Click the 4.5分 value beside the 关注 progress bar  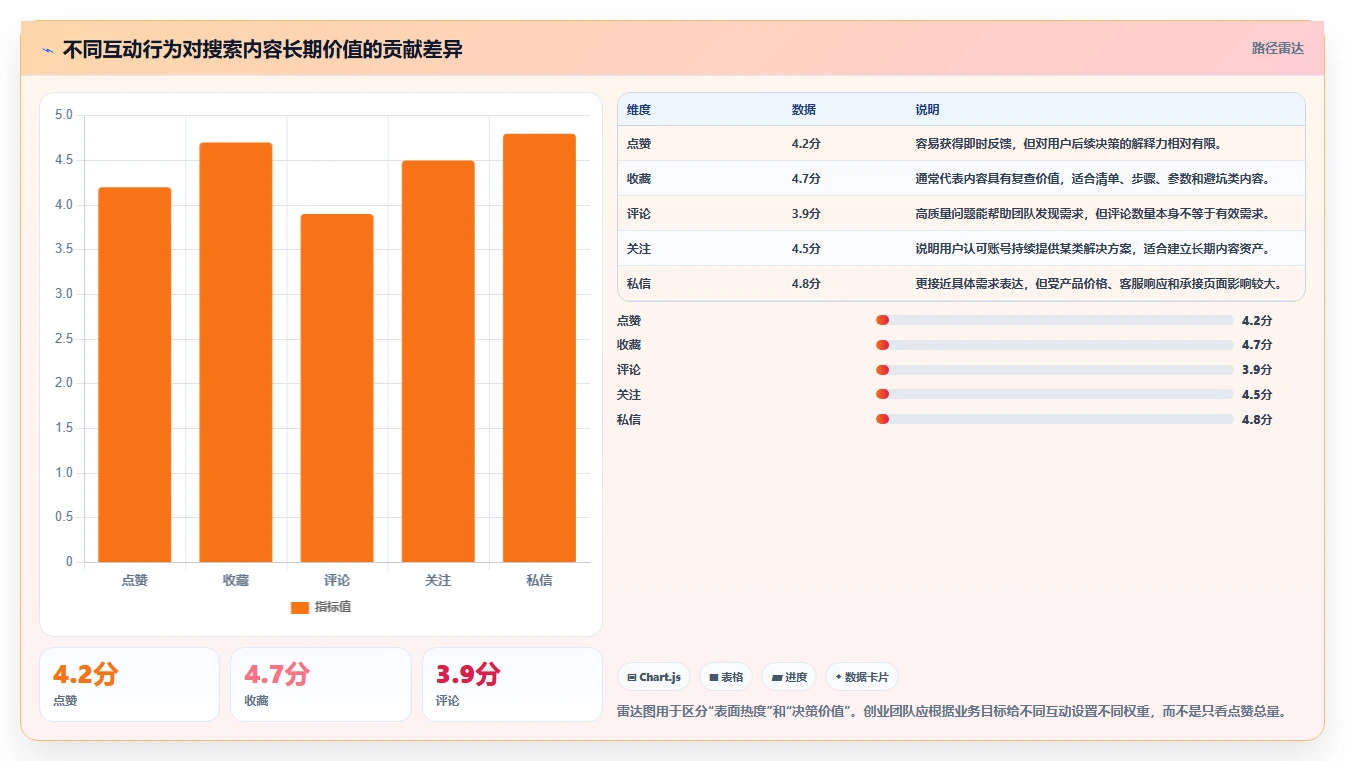tap(1257, 395)
